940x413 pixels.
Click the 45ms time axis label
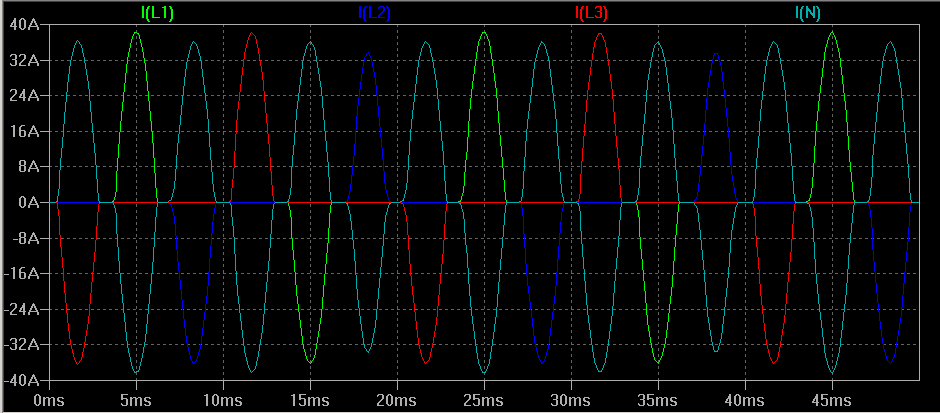coord(832,400)
